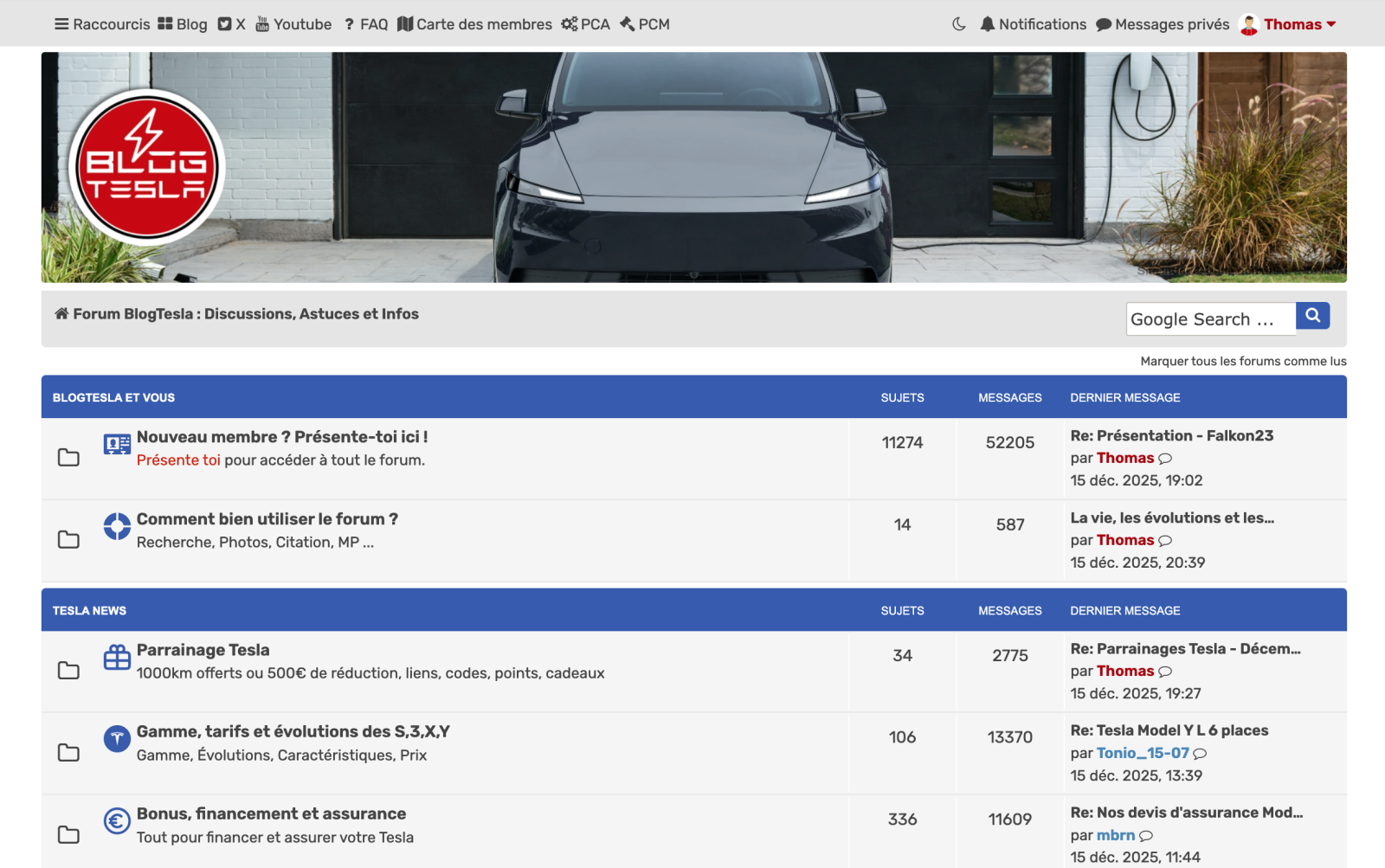The image size is (1385, 868).
Task: Open Tonio_15-07 user profile
Action: (1143, 753)
